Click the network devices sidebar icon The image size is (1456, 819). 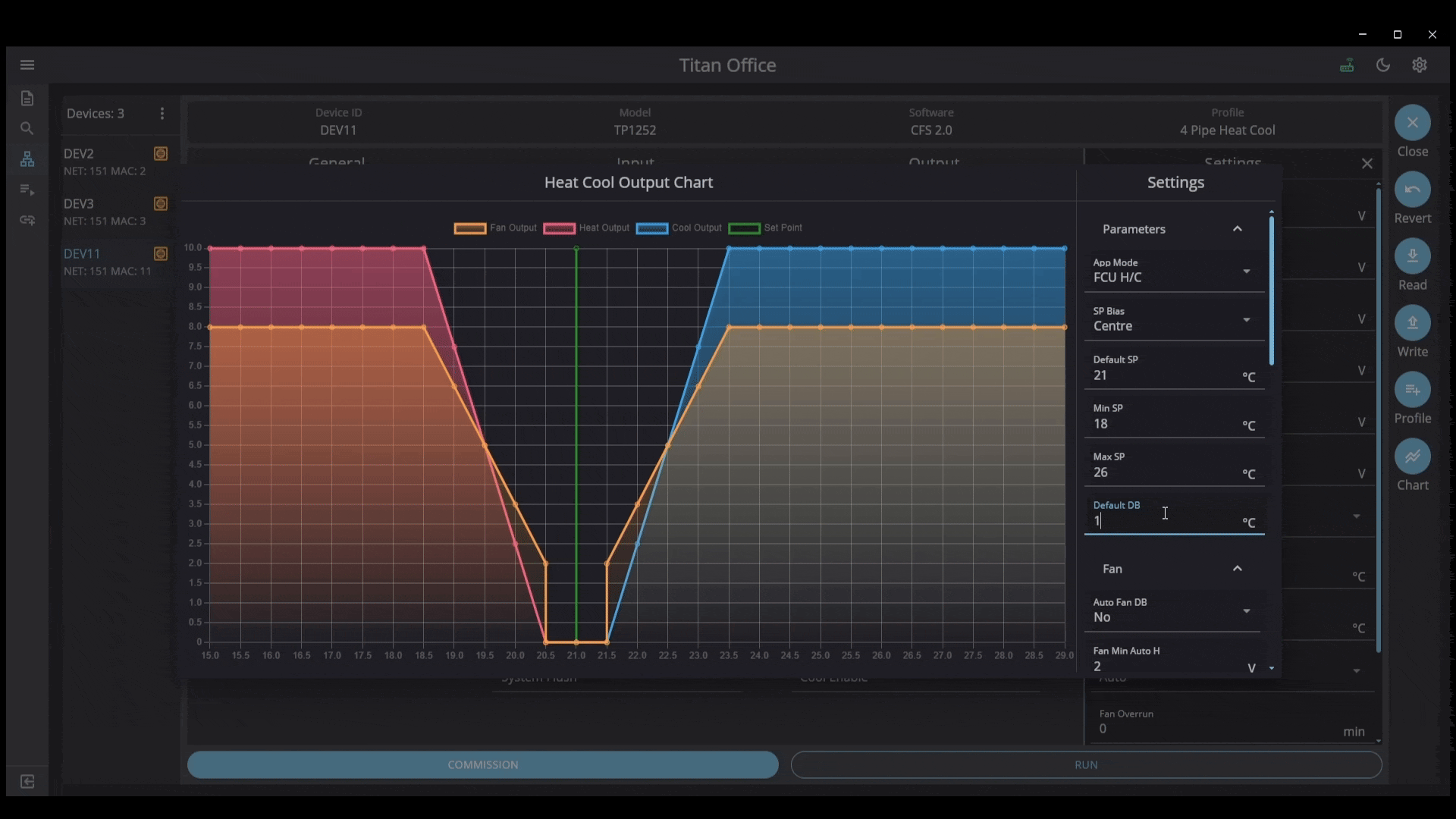[x=27, y=158]
